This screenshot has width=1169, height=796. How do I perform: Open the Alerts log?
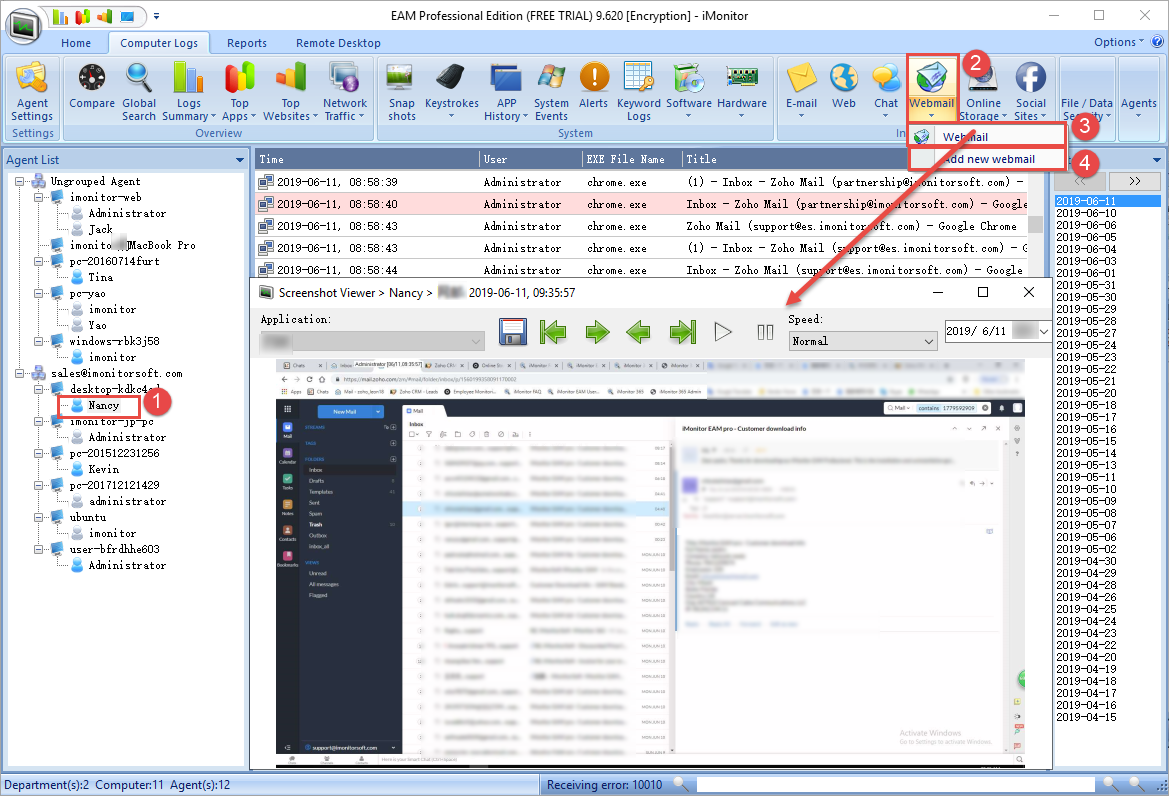(x=593, y=86)
